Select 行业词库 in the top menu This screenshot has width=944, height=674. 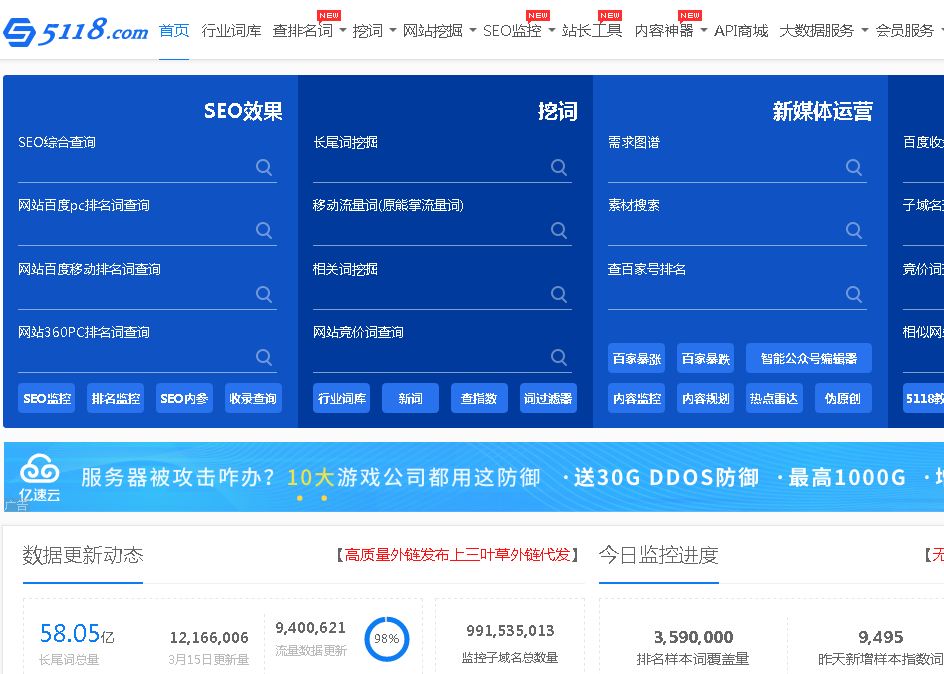(x=231, y=30)
